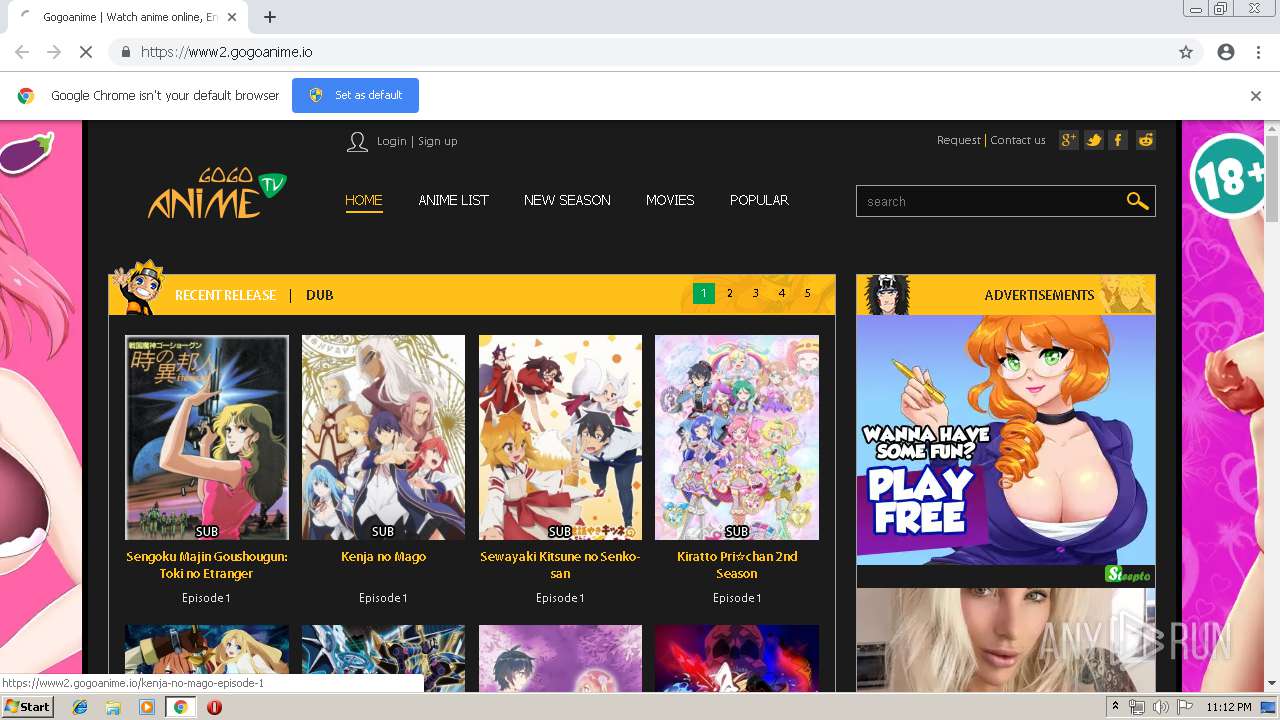Open the Twitter social icon

(1094, 140)
